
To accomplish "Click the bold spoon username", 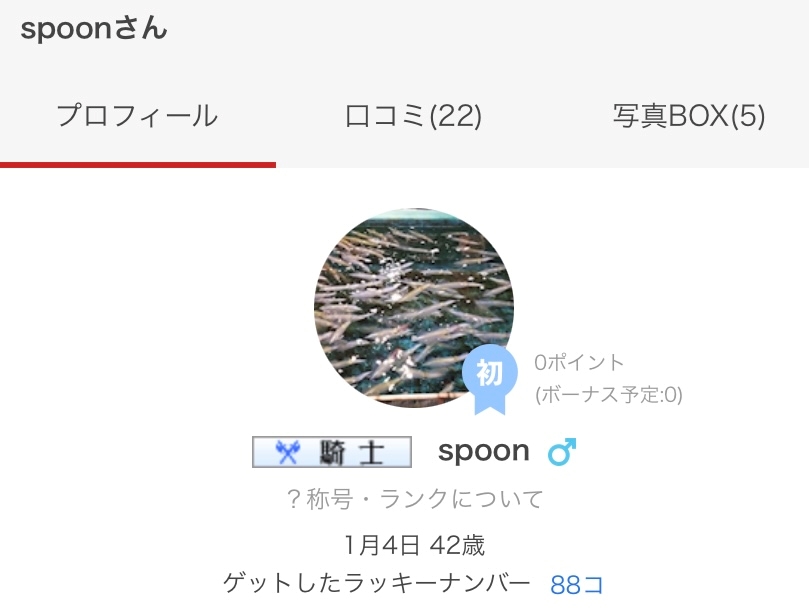I will pyautogui.click(x=483, y=451).
